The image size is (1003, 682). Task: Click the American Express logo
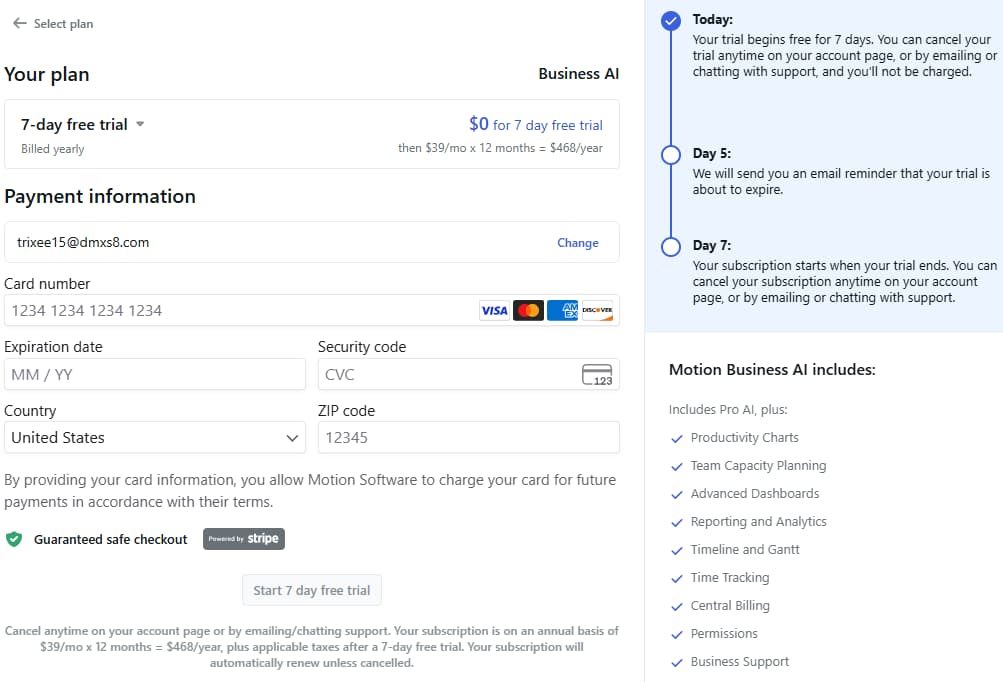tap(562, 310)
